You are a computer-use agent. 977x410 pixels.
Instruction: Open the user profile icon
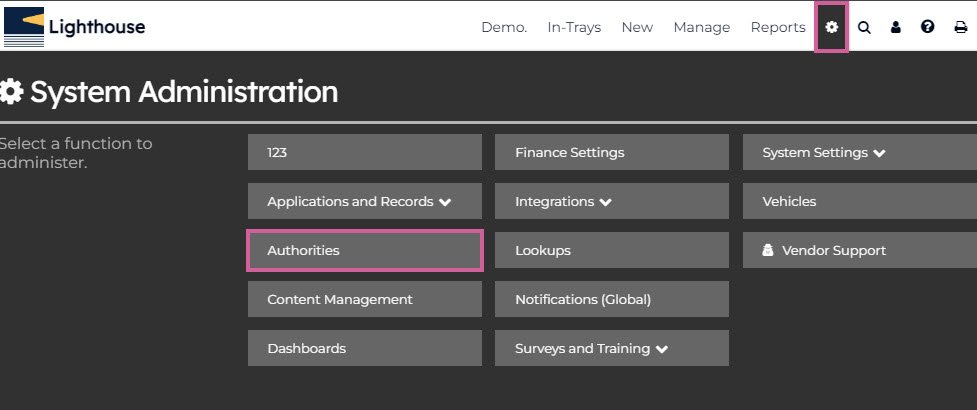pos(896,27)
